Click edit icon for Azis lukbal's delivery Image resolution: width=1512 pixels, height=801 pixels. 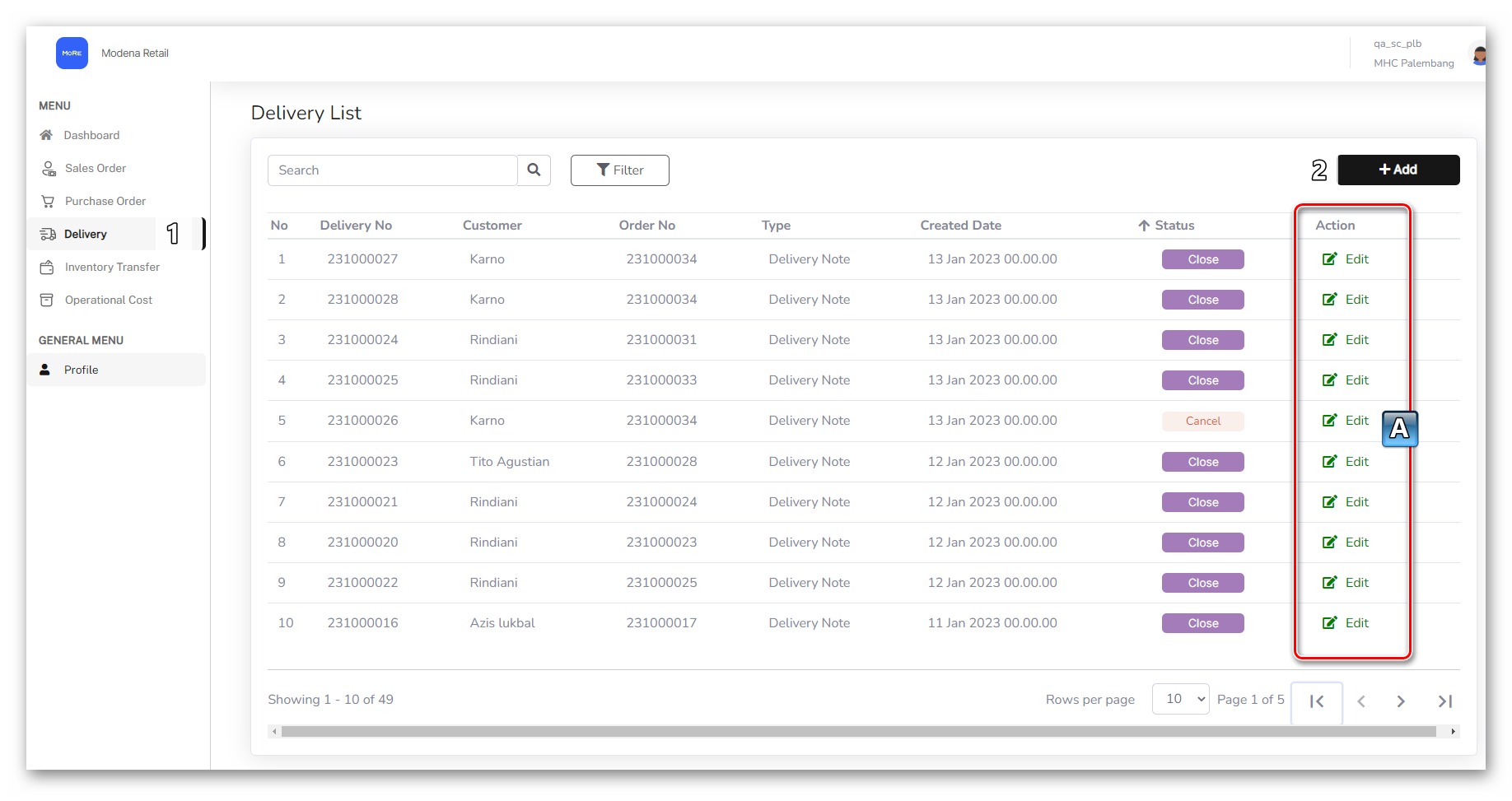(x=1330, y=623)
